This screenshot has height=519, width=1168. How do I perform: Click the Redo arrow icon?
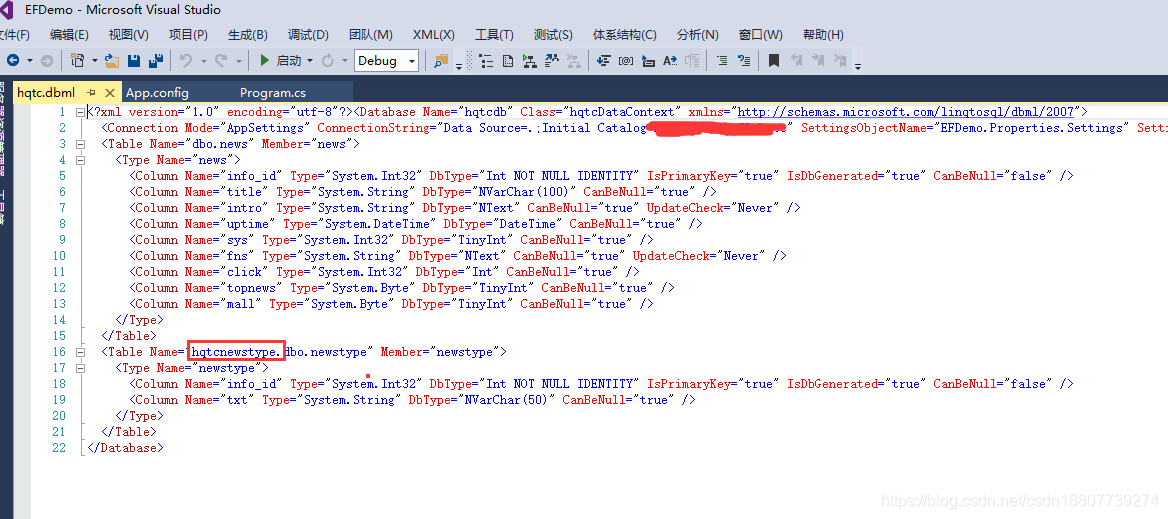pyautogui.click(x=221, y=61)
